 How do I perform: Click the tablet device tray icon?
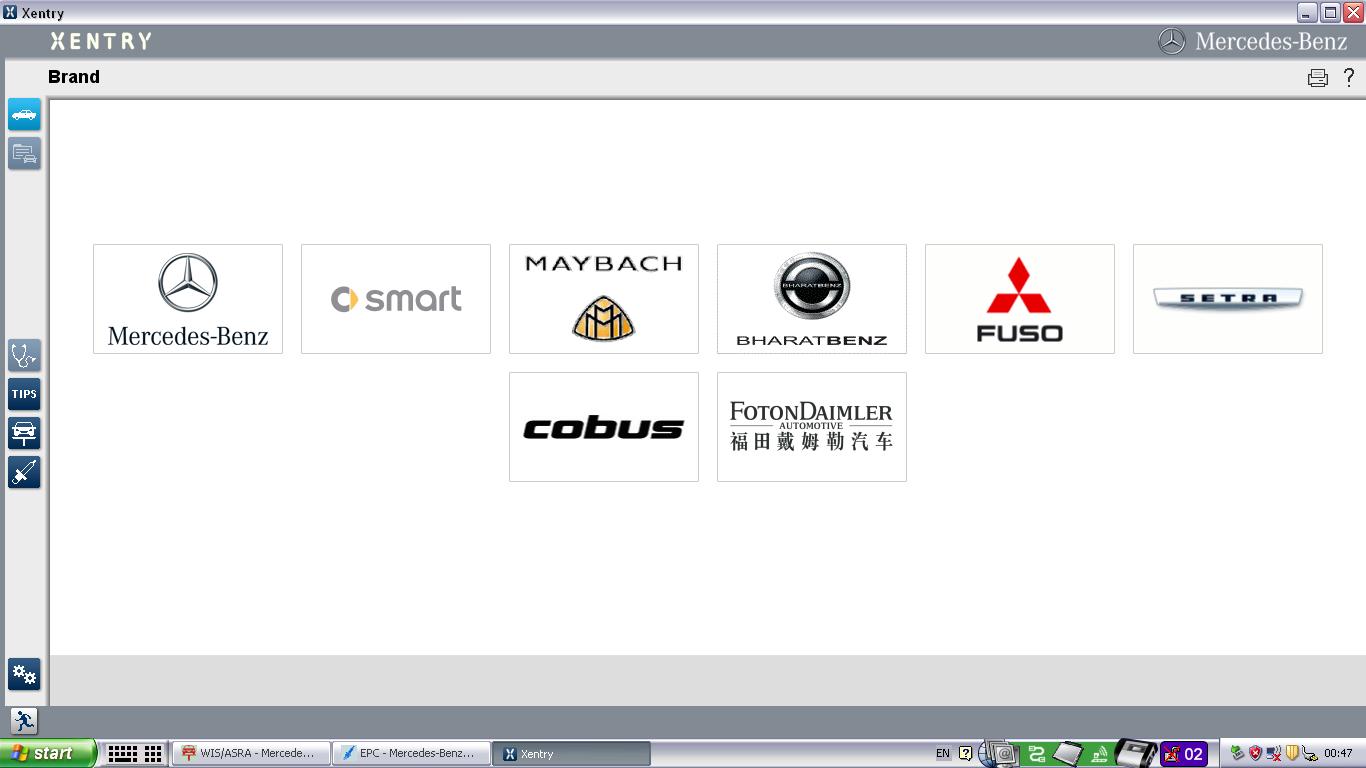(1068, 753)
